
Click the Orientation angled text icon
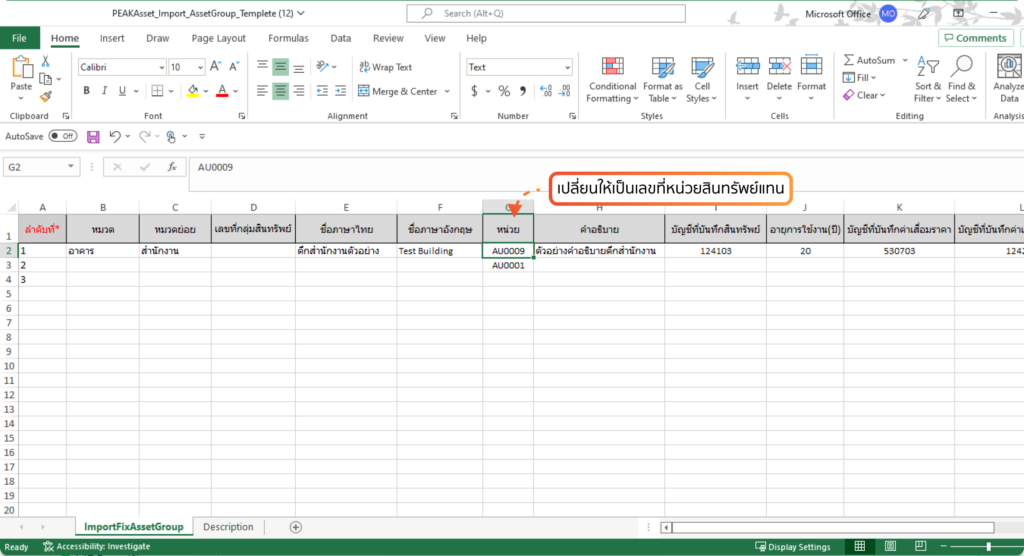coord(322,67)
